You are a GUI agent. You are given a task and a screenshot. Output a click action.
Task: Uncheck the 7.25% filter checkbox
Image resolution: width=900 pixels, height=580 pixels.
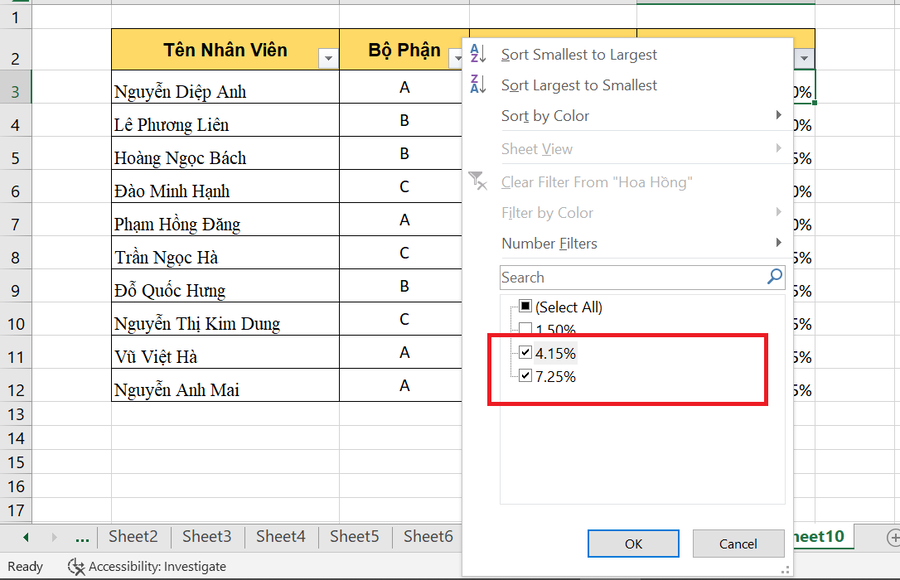pyautogui.click(x=525, y=376)
